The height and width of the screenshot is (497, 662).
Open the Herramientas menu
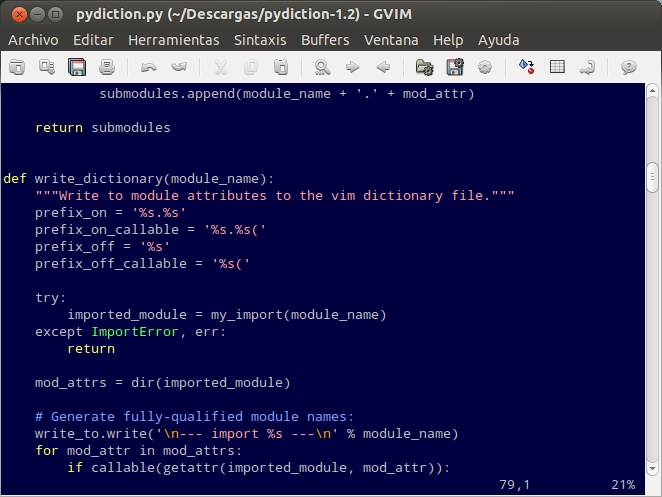point(174,40)
